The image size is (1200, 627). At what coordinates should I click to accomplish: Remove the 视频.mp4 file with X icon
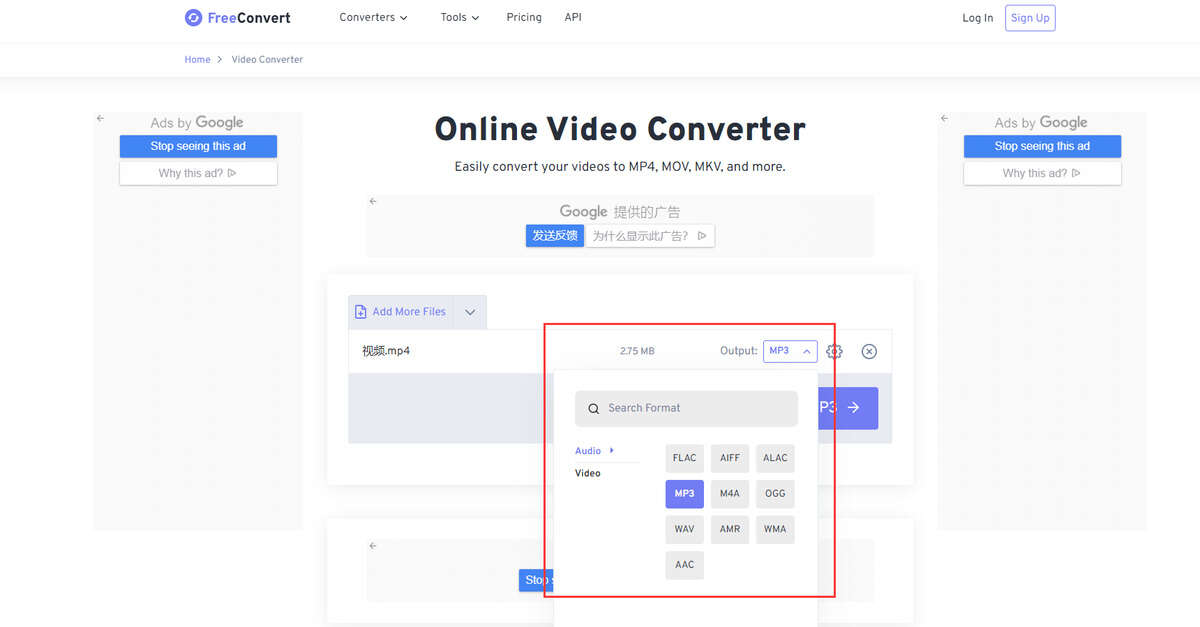point(869,351)
